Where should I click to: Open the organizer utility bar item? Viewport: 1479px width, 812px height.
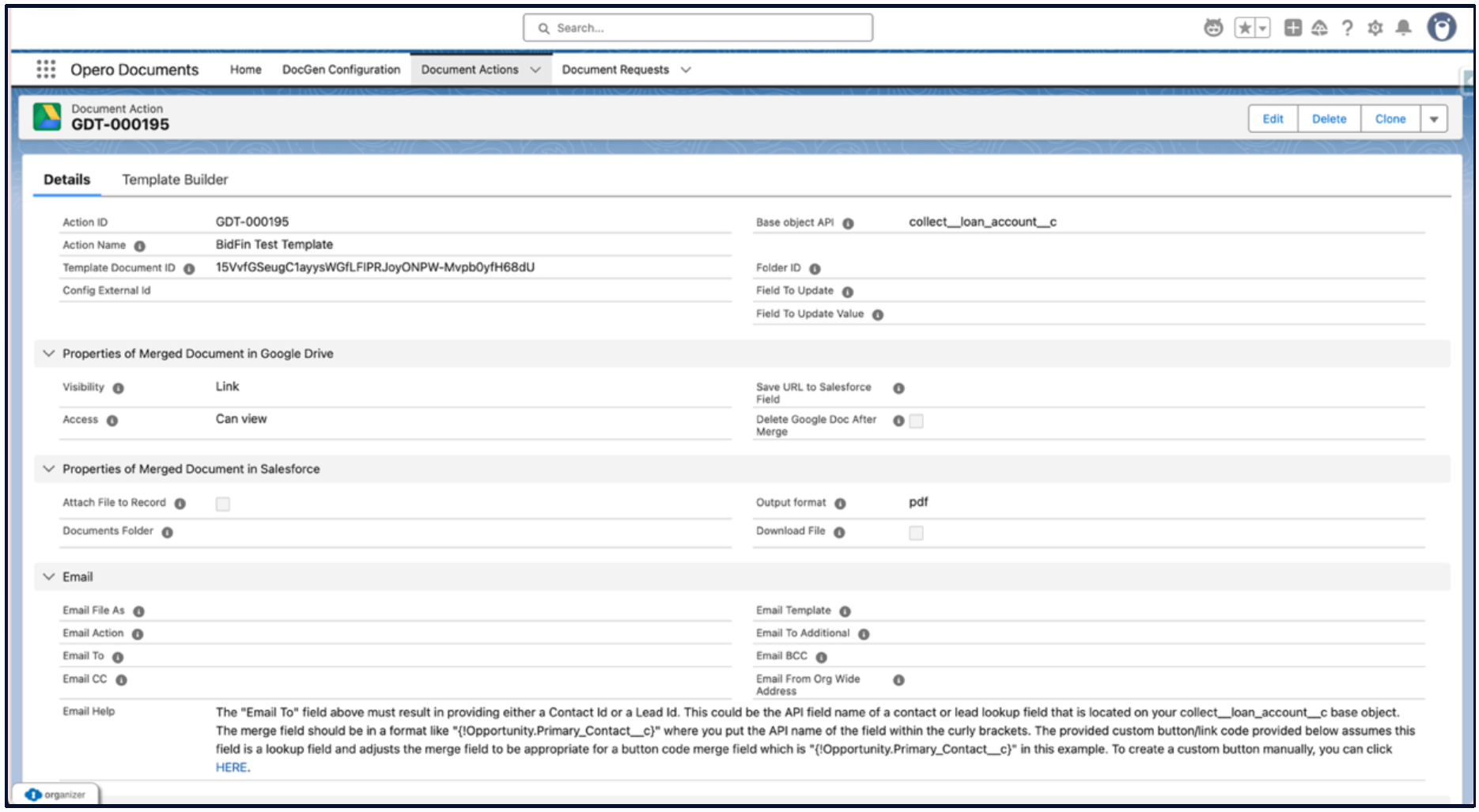55,795
